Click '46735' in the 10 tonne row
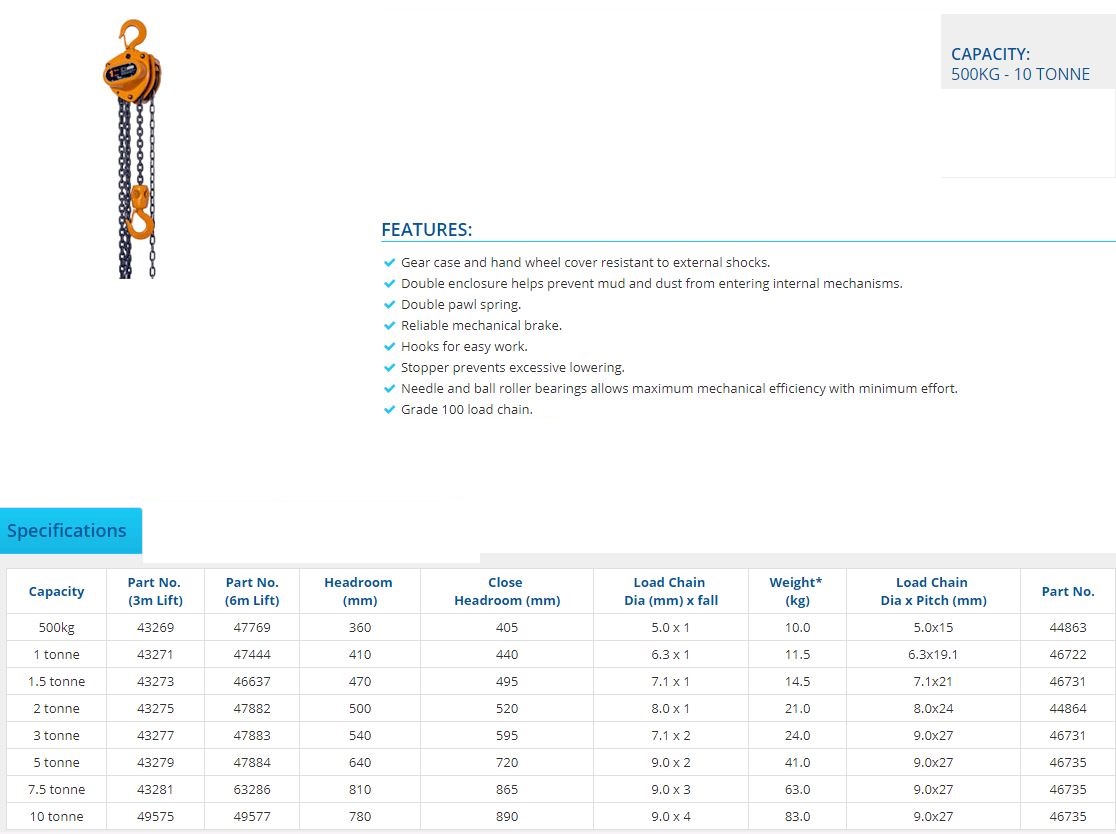The height and width of the screenshot is (834, 1116). click(x=1068, y=817)
